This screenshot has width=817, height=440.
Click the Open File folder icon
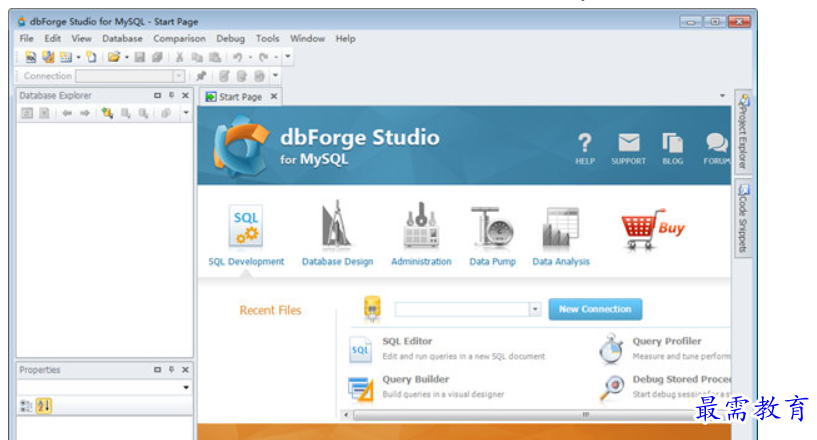coord(114,57)
